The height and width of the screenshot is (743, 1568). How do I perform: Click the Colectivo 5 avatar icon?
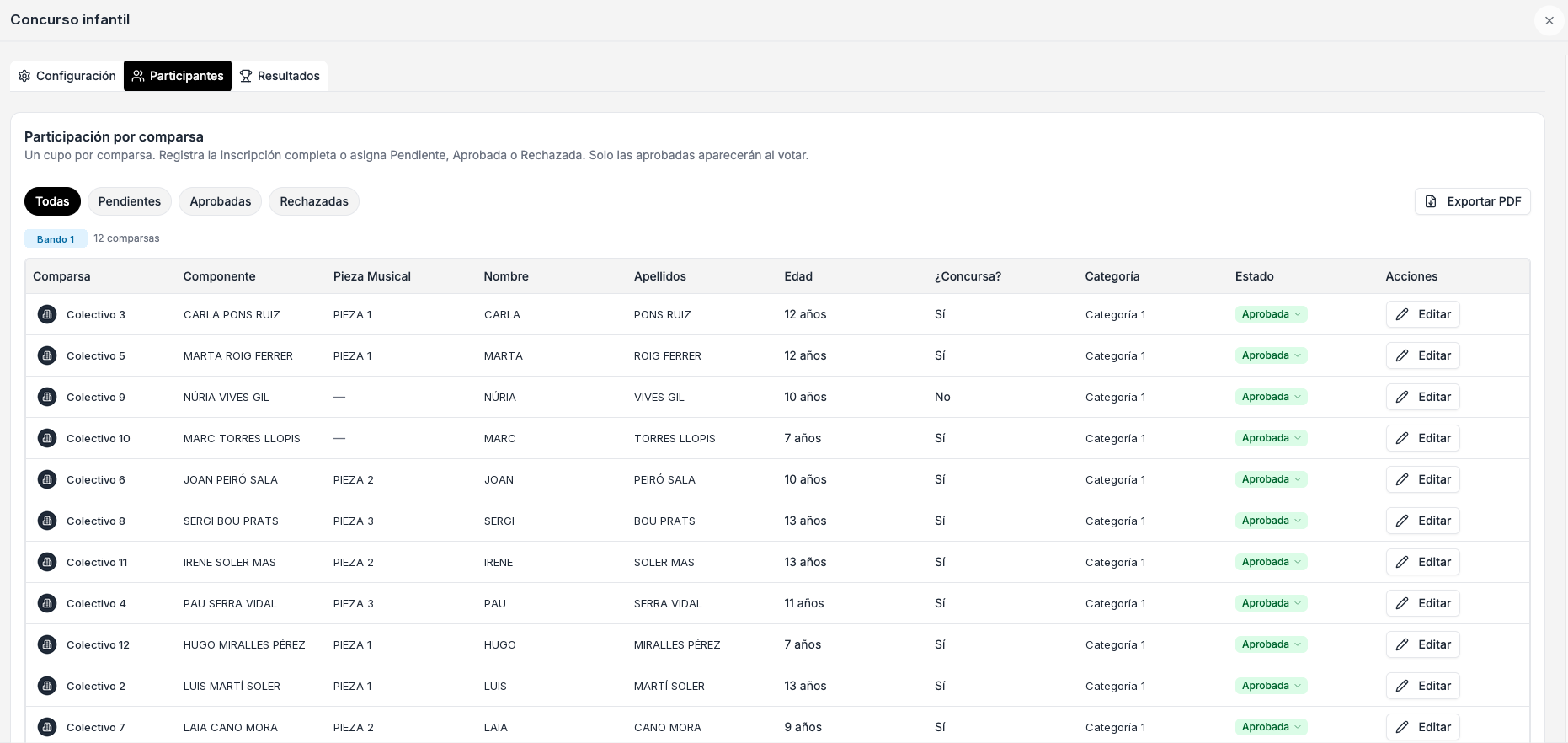coord(47,355)
